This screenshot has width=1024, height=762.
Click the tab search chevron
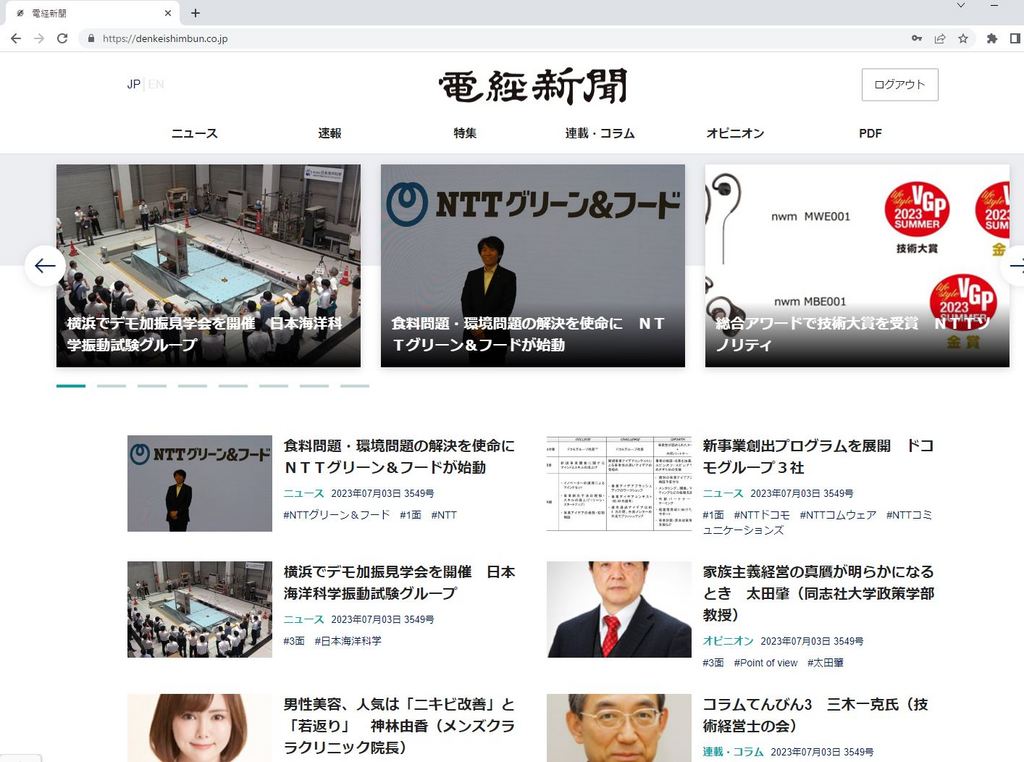coord(961,5)
